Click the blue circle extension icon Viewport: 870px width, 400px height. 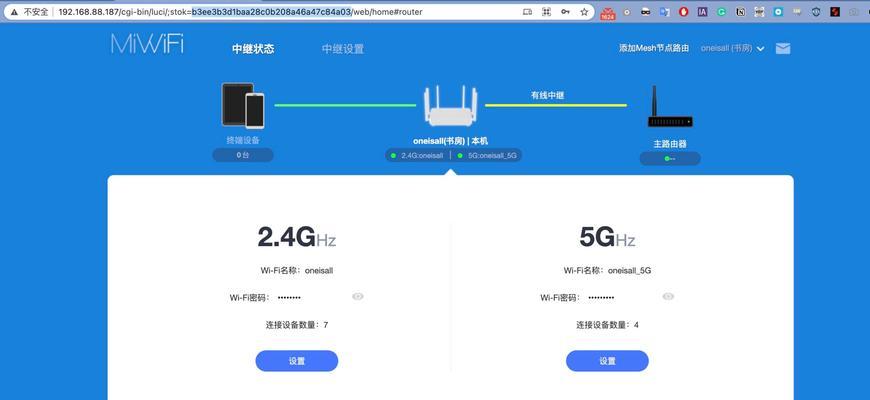coord(778,12)
